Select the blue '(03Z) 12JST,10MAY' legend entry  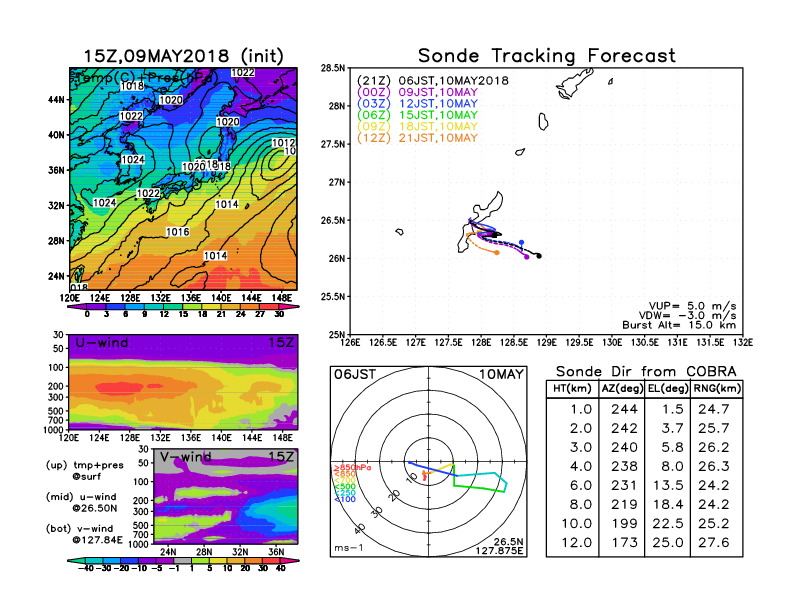[417, 104]
